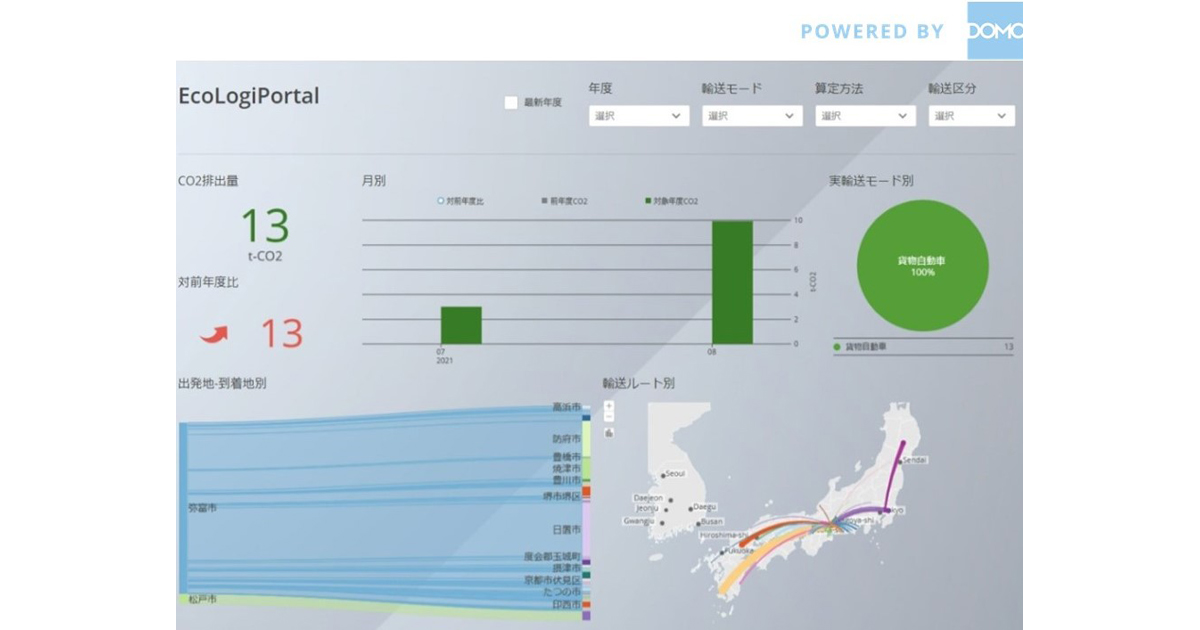Click the 前年度CO2 legend square marker
Image resolution: width=1200 pixels, height=630 pixels.
pos(543,201)
